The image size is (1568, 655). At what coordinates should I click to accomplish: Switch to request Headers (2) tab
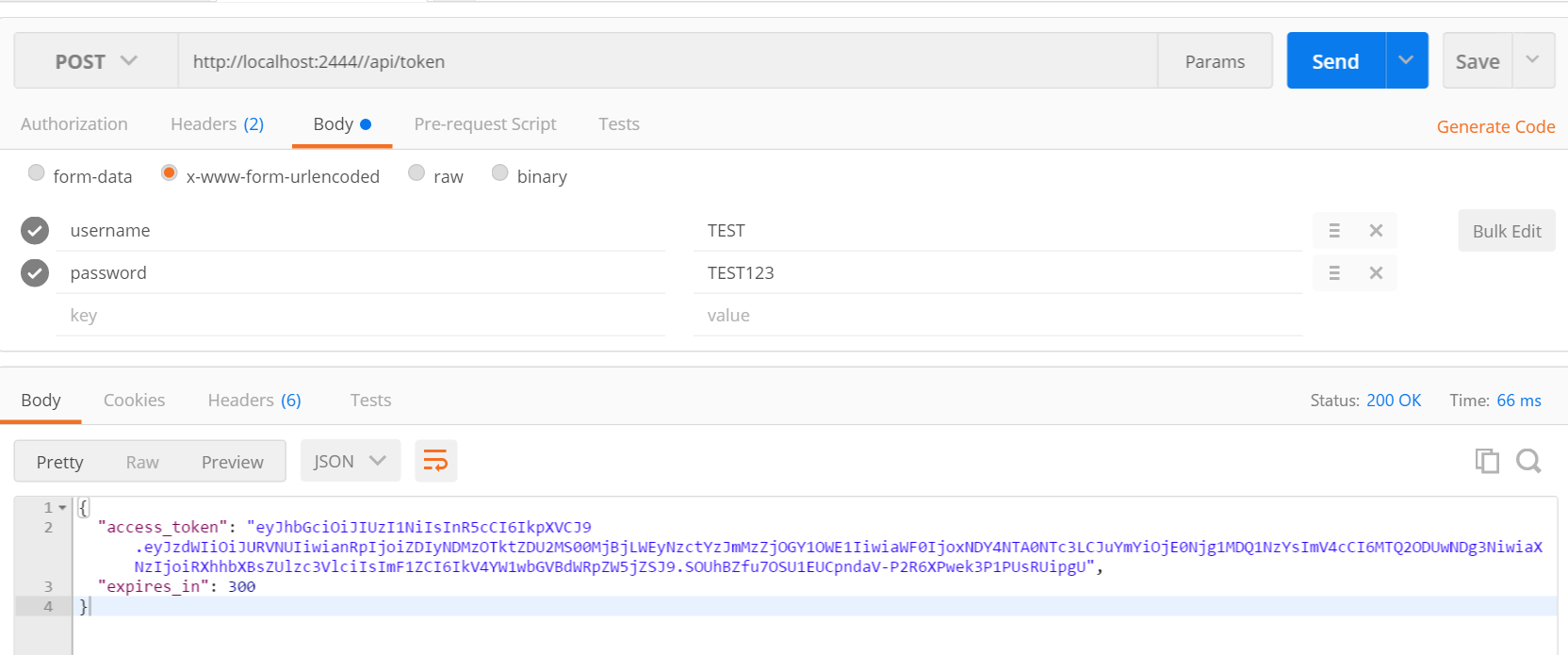click(x=218, y=124)
